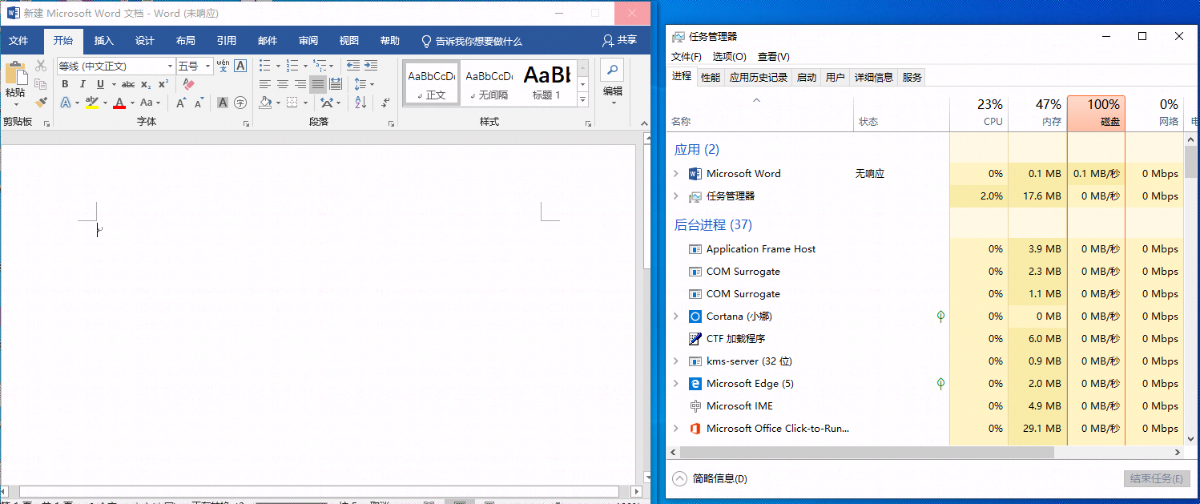Open the font name dropdown (等线)
The width and height of the screenshot is (1200, 504).
point(170,66)
